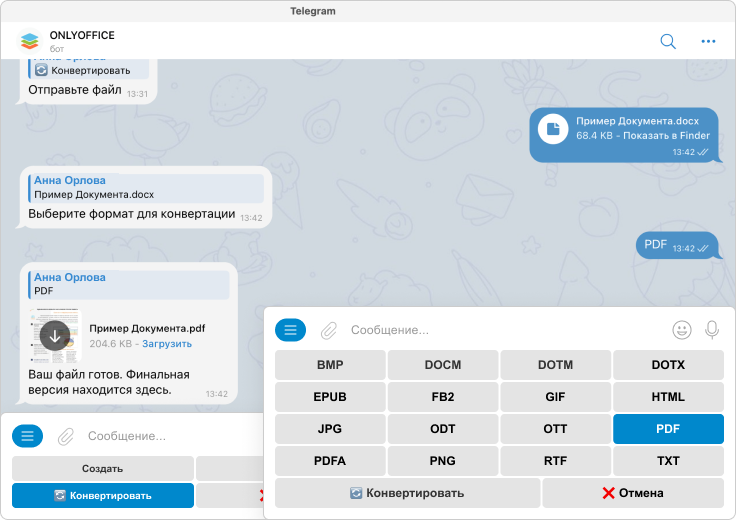Click Конвертировать in overlay keyboard
The width and height of the screenshot is (736, 520).
(407, 493)
